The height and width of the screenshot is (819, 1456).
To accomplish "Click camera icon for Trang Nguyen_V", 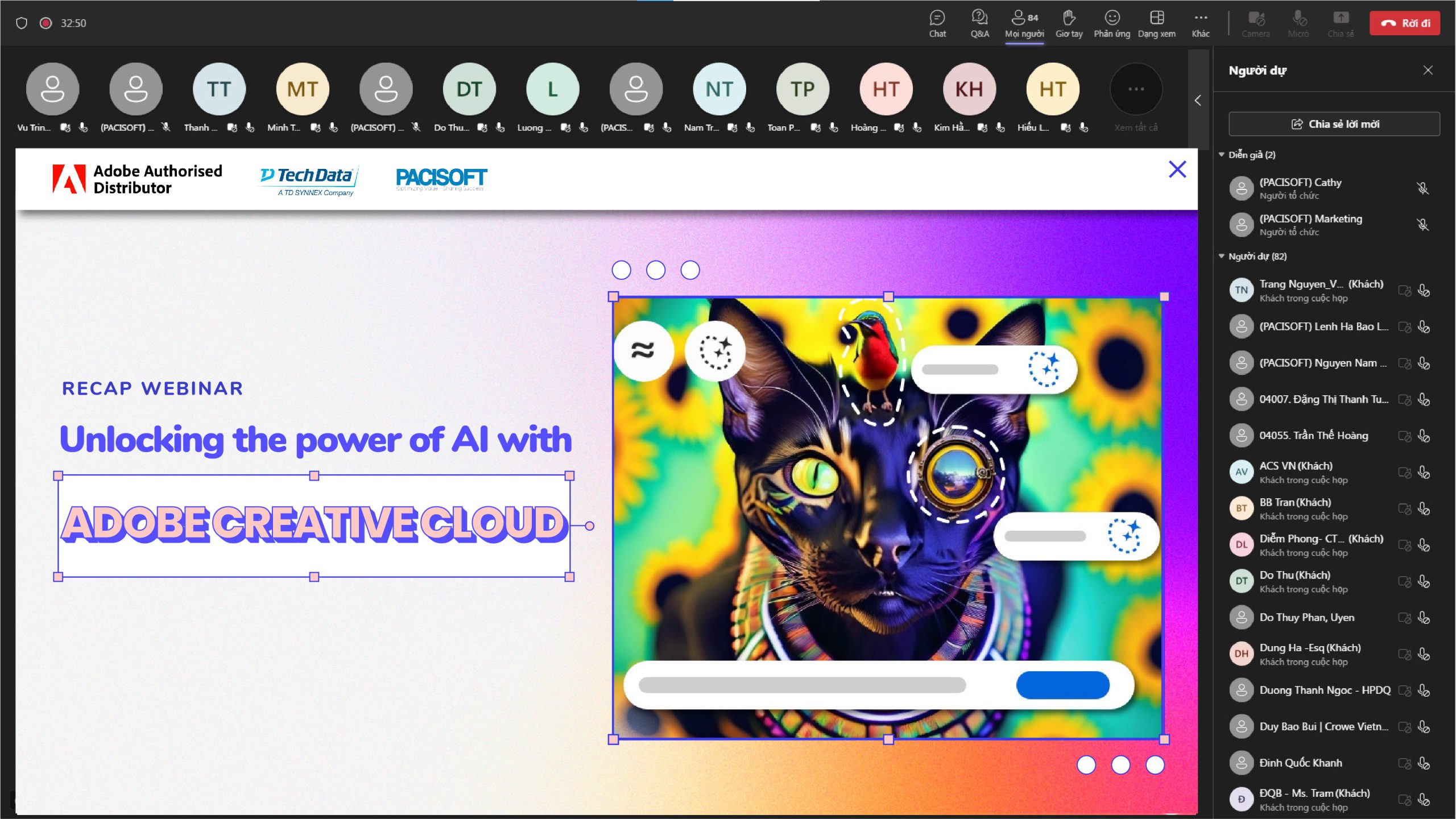I will click(x=1405, y=291).
